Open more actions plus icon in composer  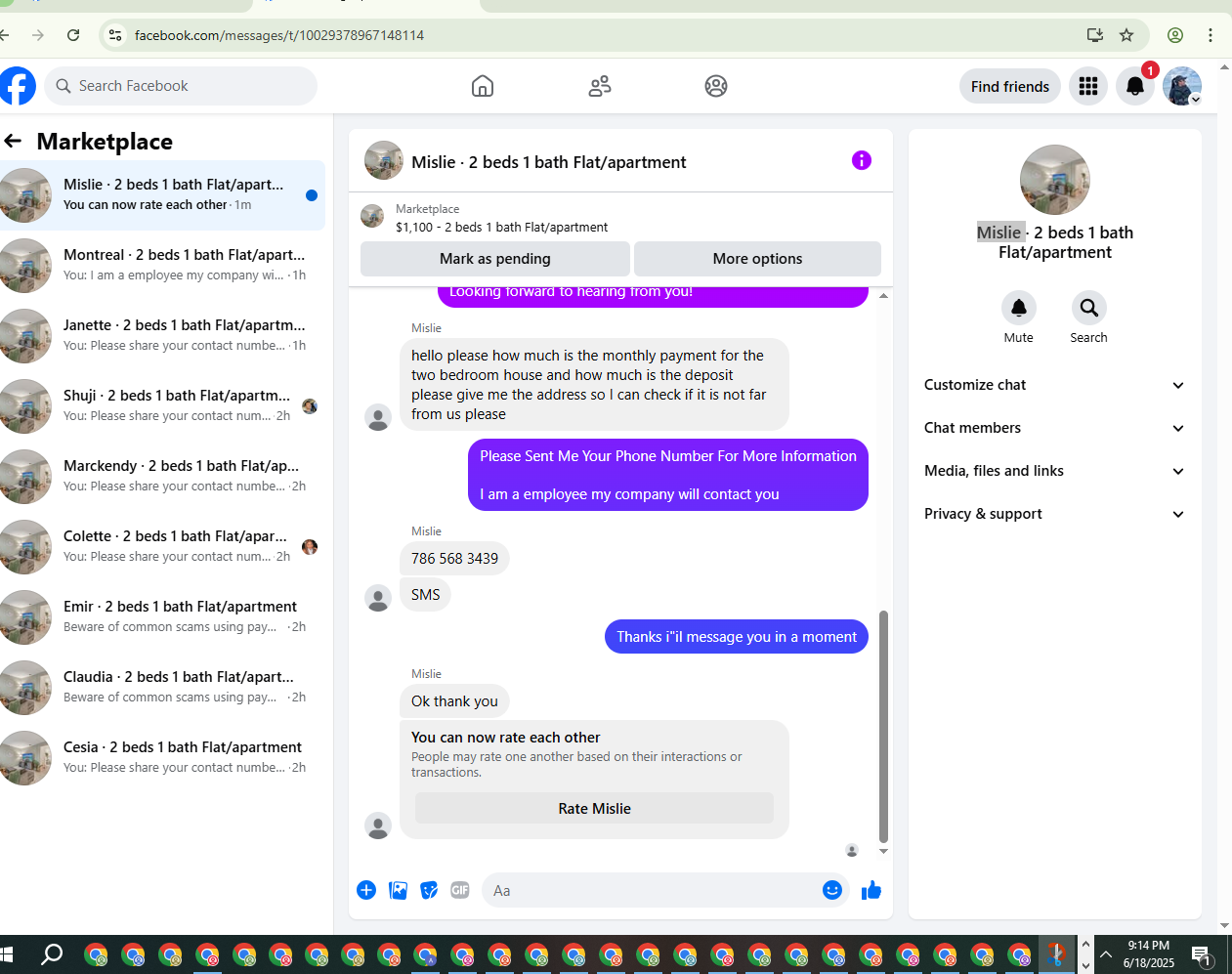[366, 890]
